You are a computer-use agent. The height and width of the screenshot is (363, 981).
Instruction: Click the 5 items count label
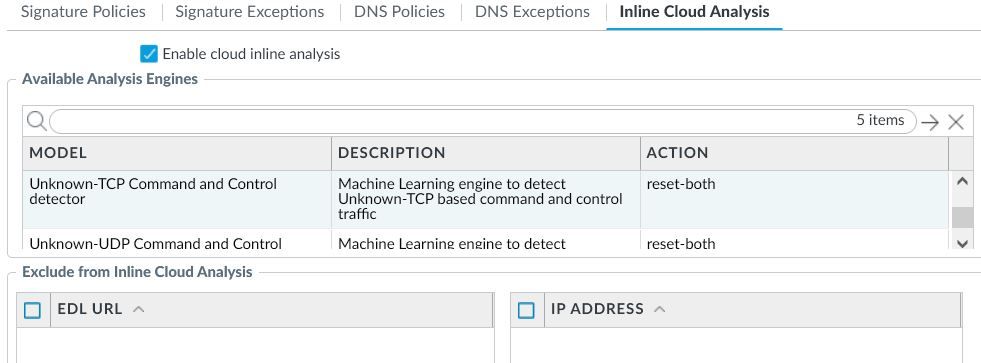(x=880, y=120)
